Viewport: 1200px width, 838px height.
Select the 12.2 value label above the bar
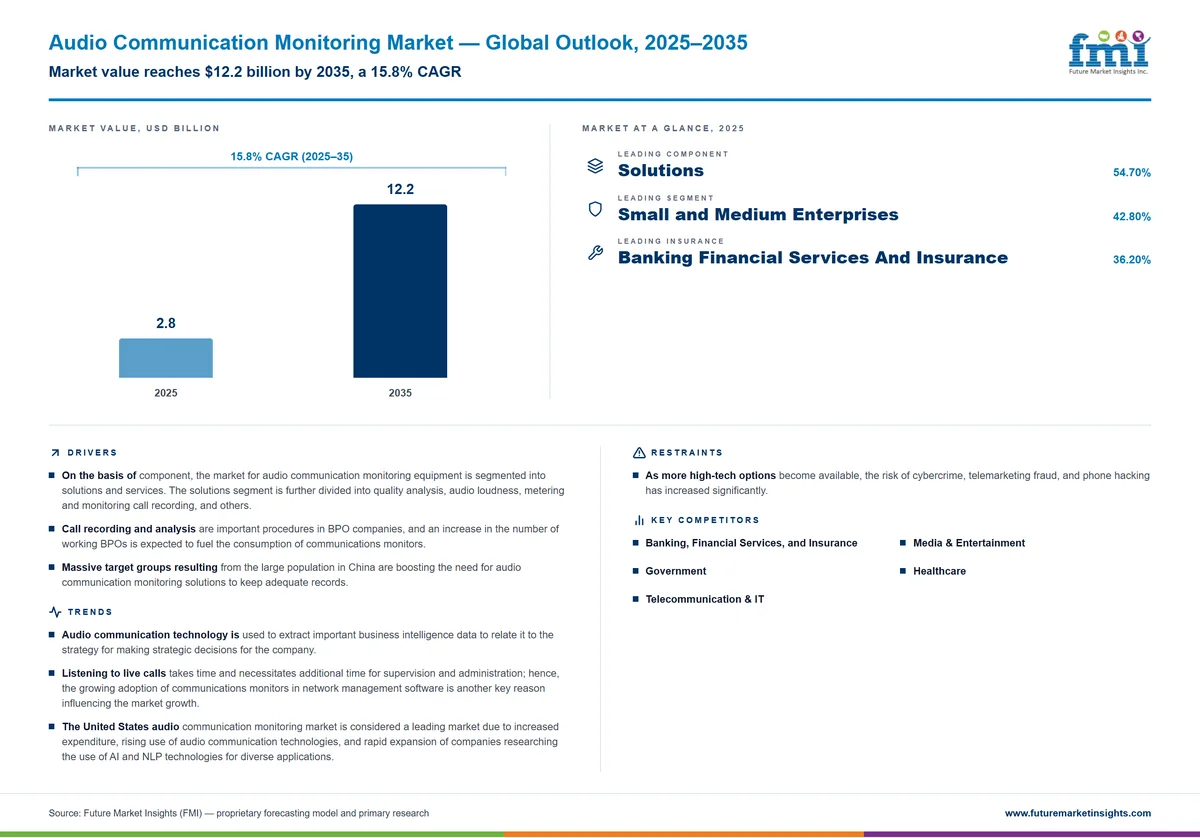[x=400, y=189]
